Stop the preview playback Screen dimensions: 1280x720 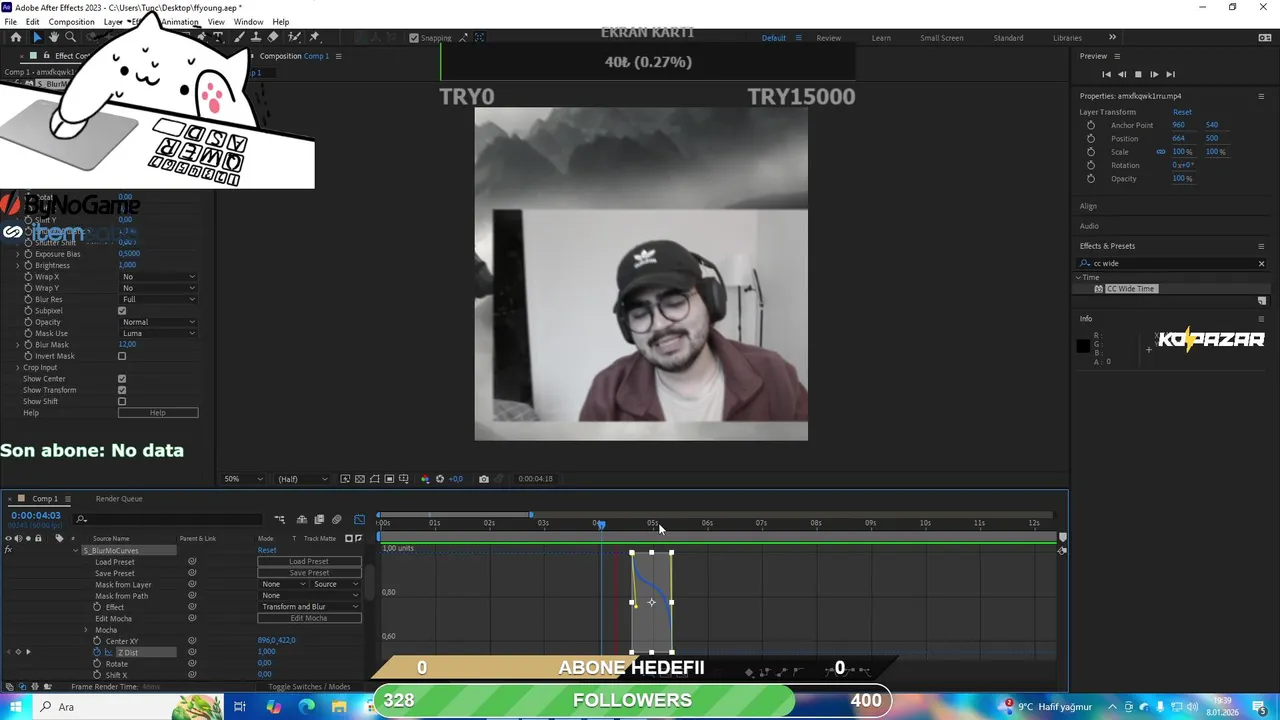(1138, 74)
